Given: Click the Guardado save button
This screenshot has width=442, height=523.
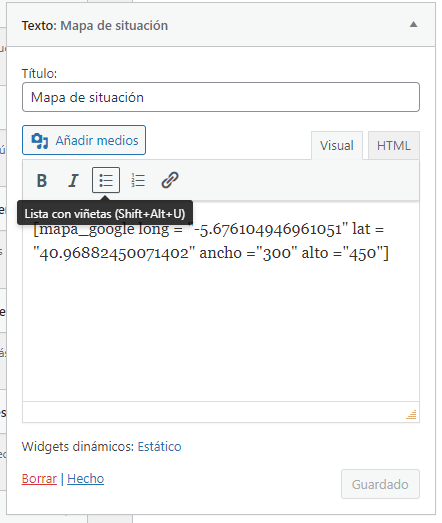Looking at the screenshot, I should (x=380, y=484).
